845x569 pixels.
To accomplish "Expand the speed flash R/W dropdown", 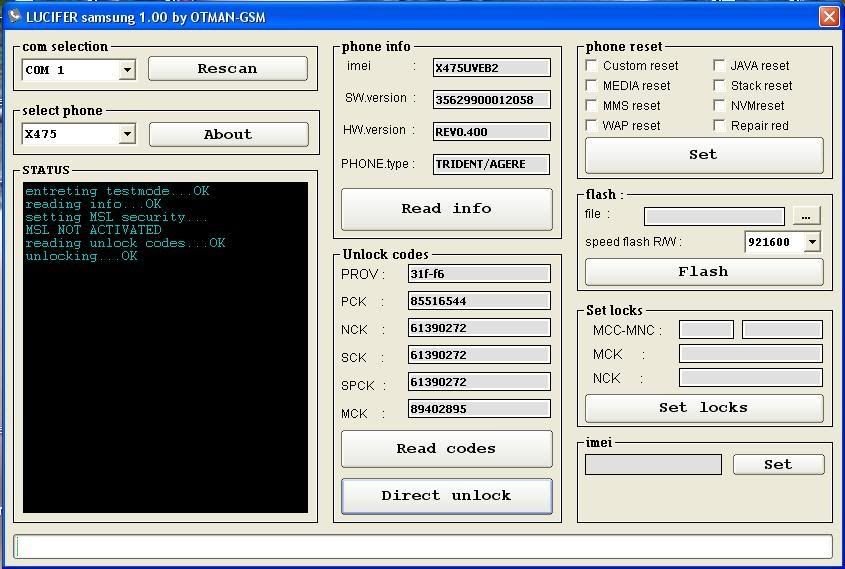I will [x=812, y=241].
